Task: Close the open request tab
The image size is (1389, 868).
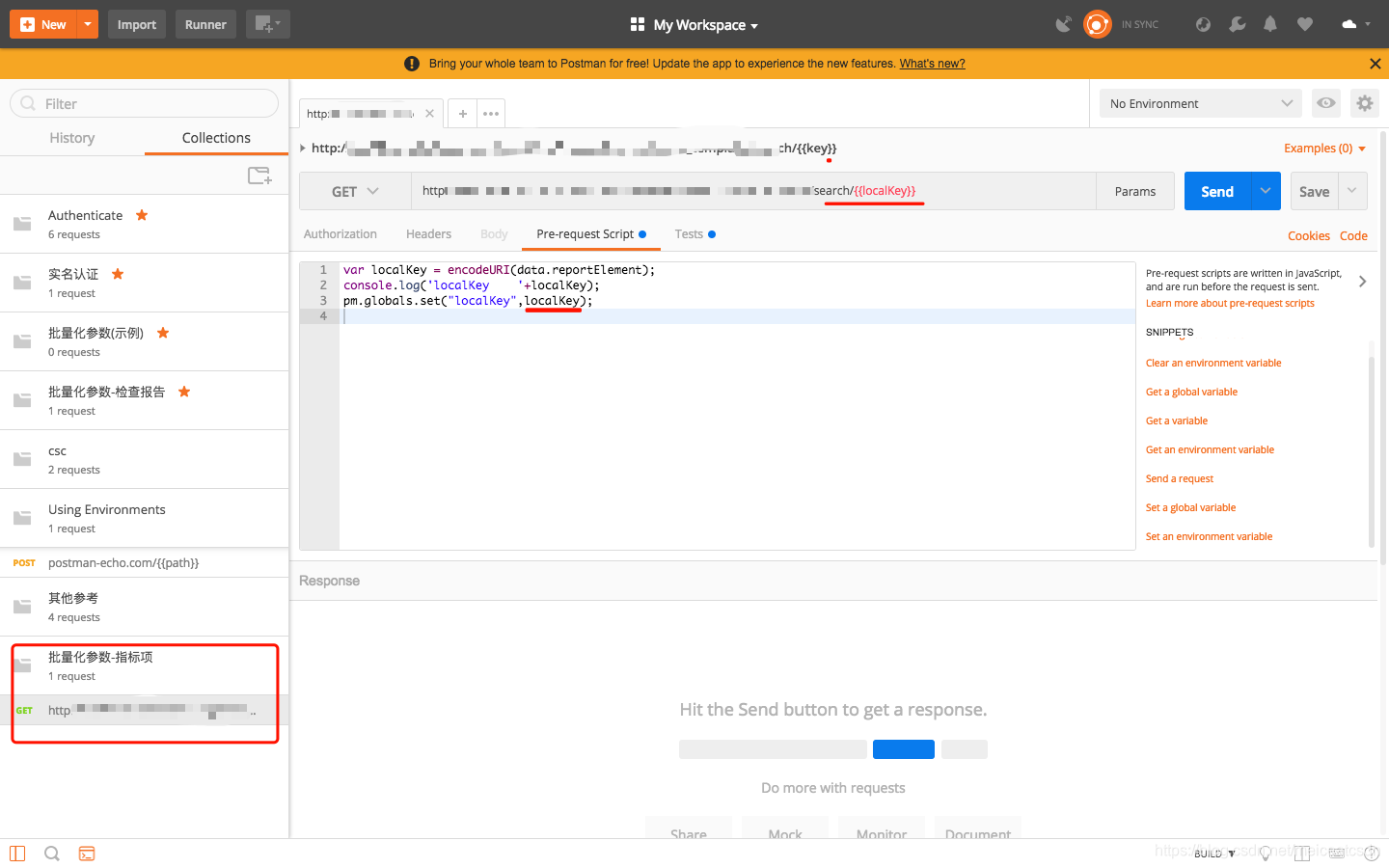Action: (x=429, y=114)
